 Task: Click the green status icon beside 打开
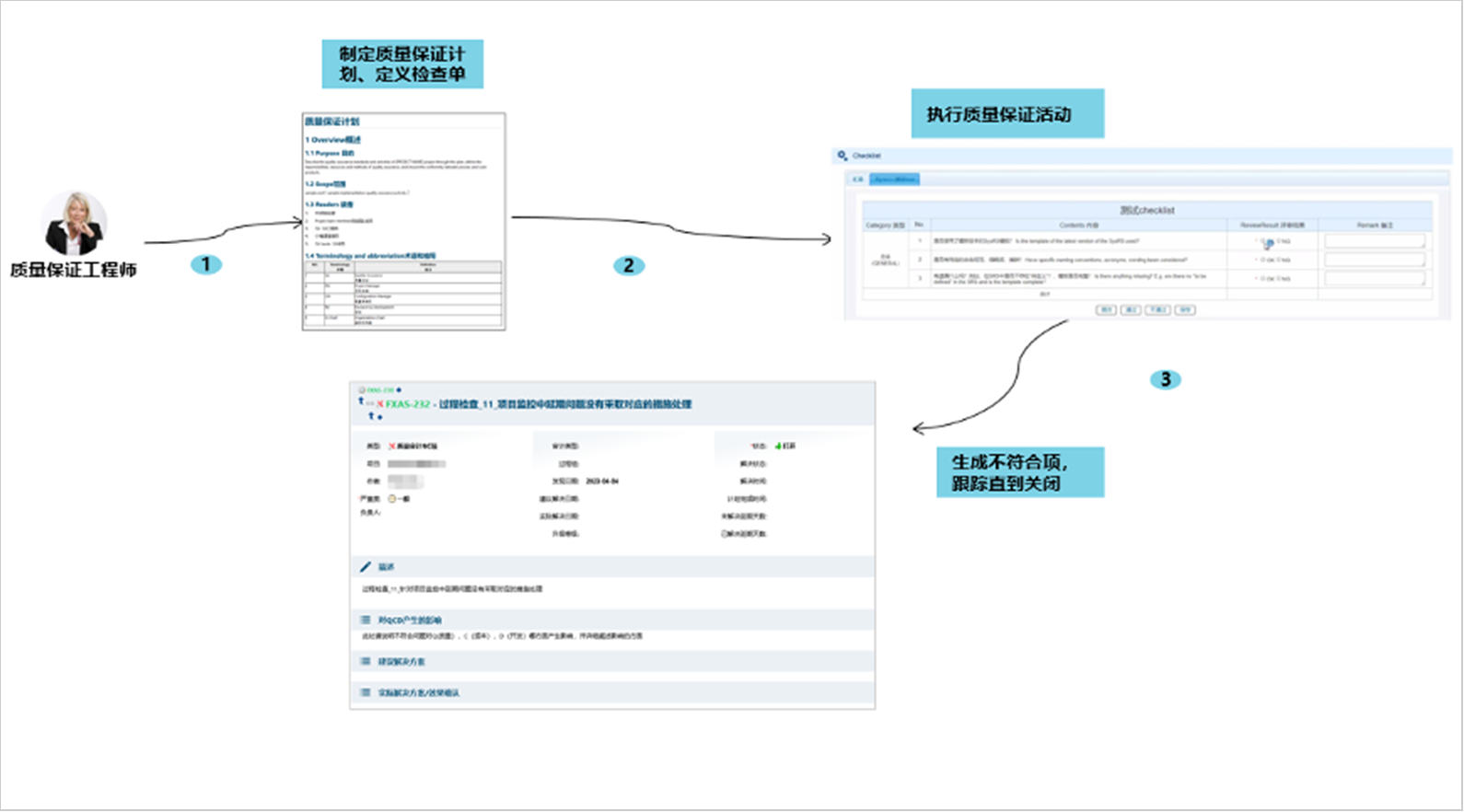(x=777, y=446)
